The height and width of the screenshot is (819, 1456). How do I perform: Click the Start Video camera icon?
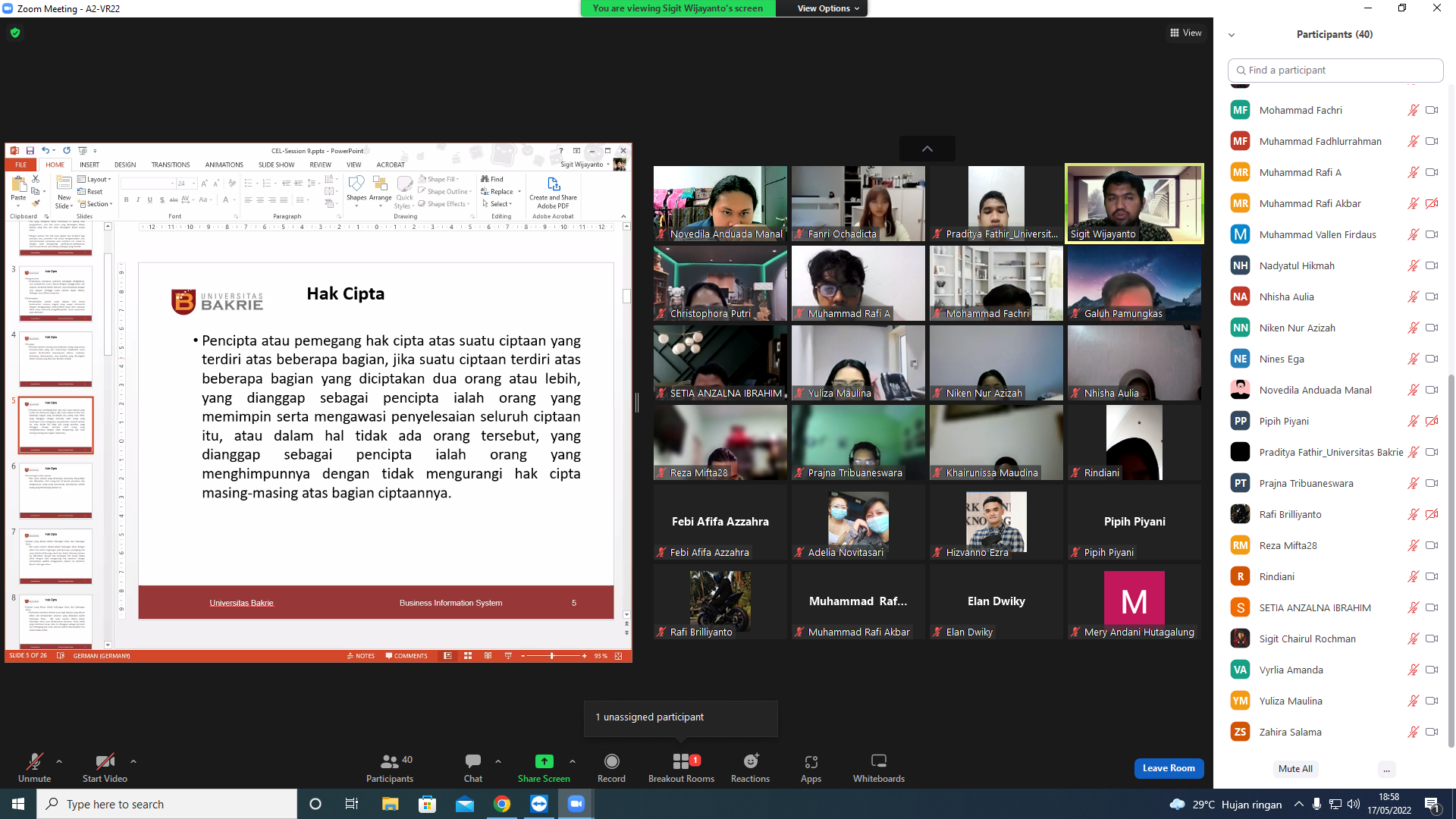pyautogui.click(x=105, y=761)
